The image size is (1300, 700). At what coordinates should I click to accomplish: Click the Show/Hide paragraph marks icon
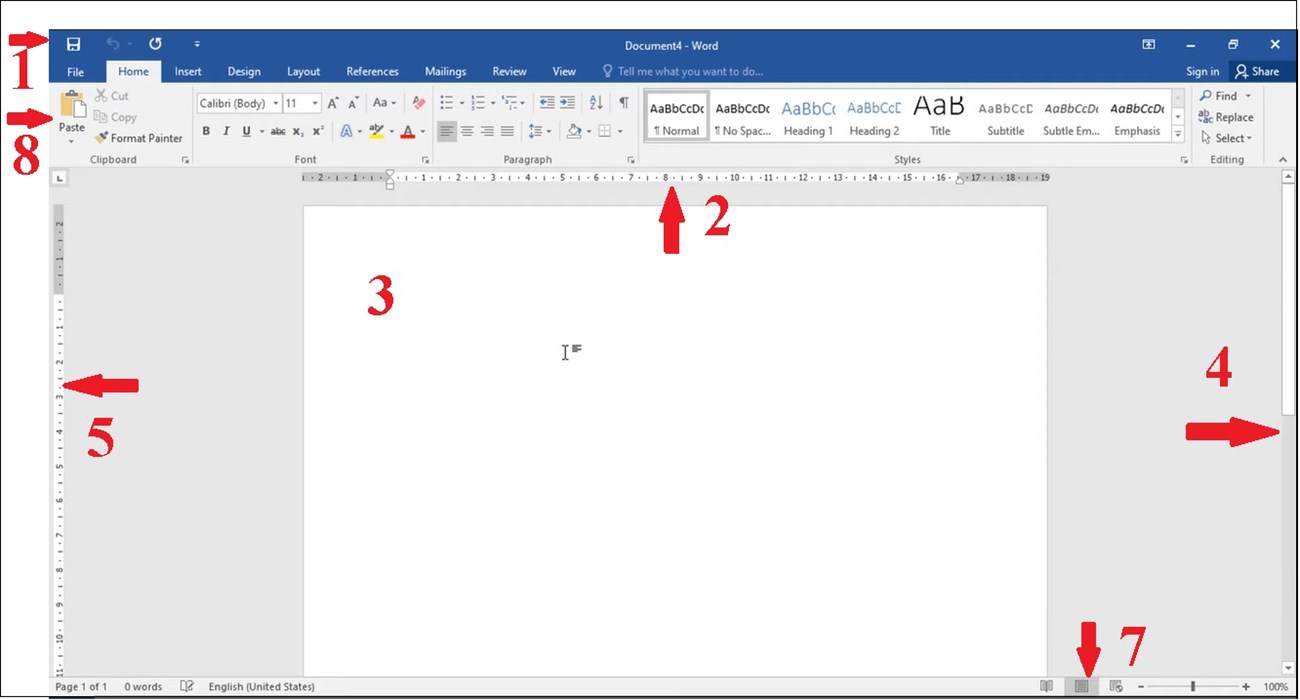pyautogui.click(x=623, y=103)
